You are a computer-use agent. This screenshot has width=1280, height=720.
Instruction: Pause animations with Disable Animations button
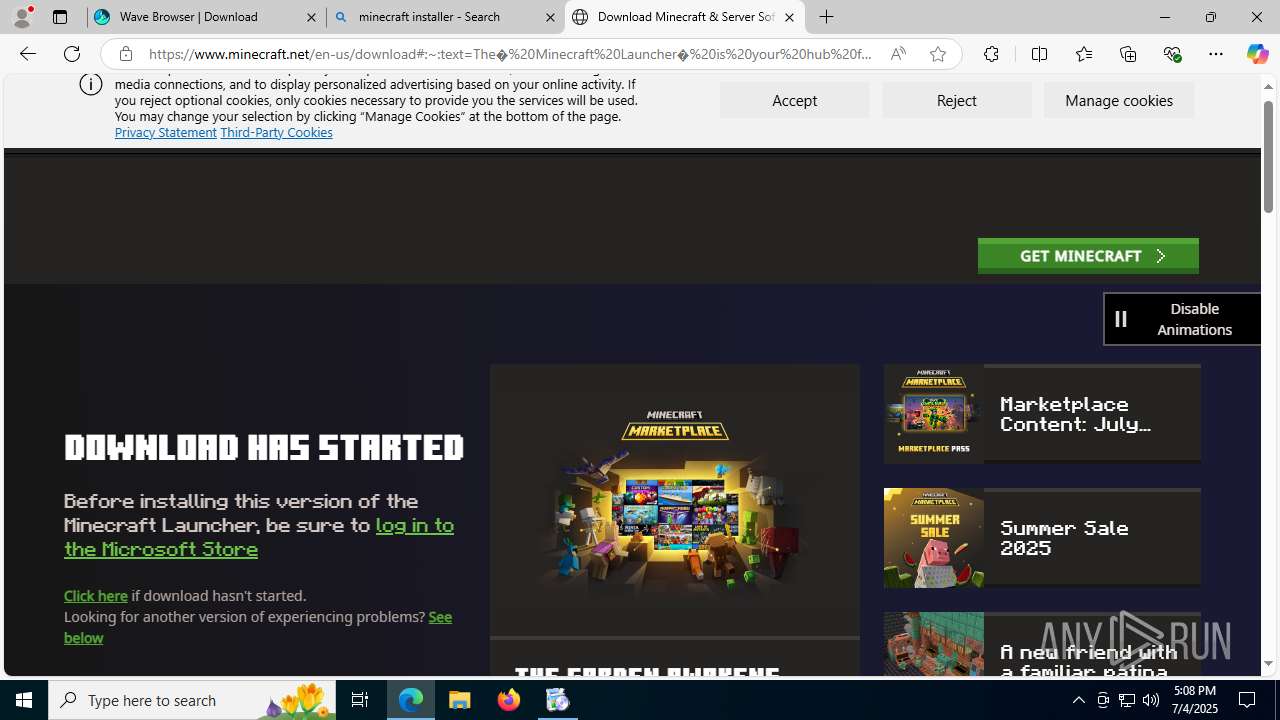coord(1182,319)
